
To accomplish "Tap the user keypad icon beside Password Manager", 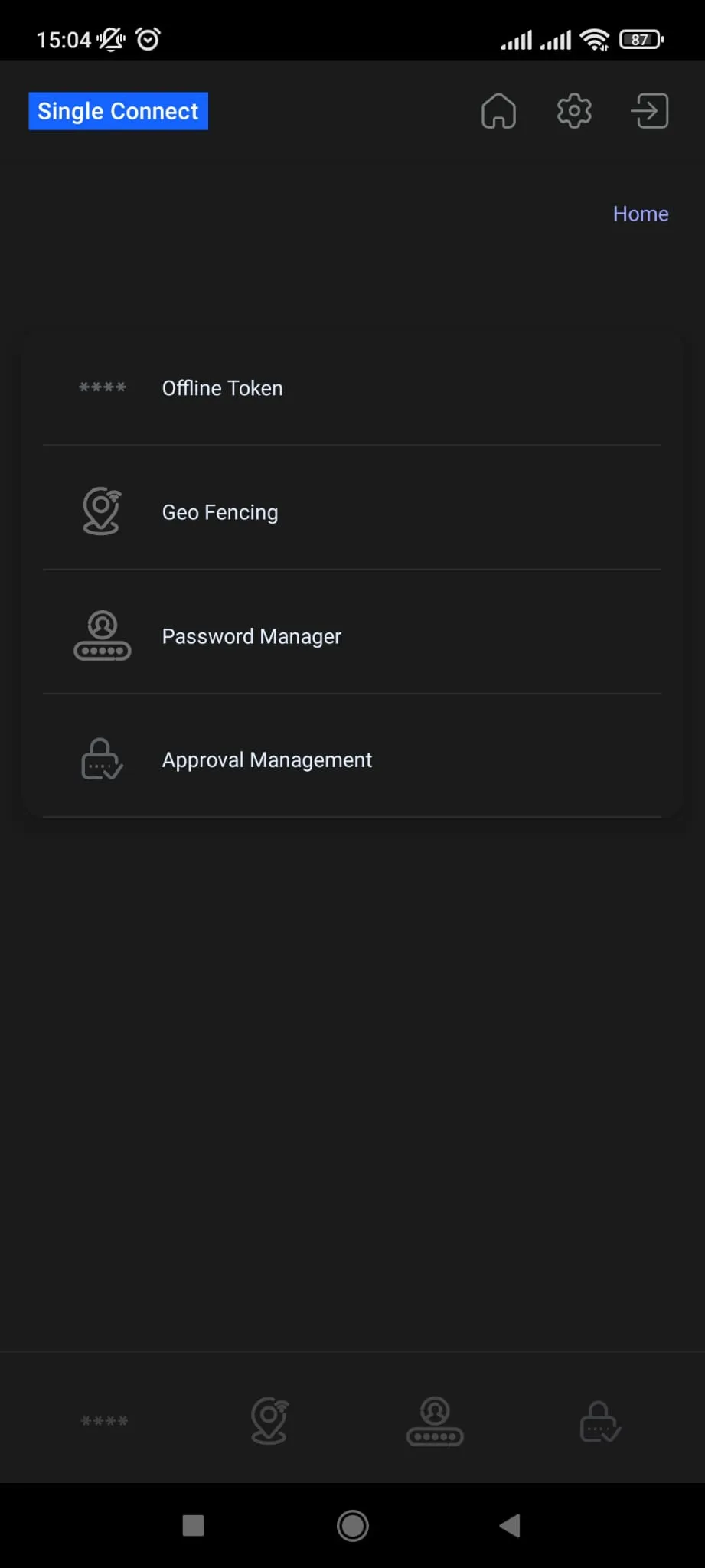I will coord(103,635).
